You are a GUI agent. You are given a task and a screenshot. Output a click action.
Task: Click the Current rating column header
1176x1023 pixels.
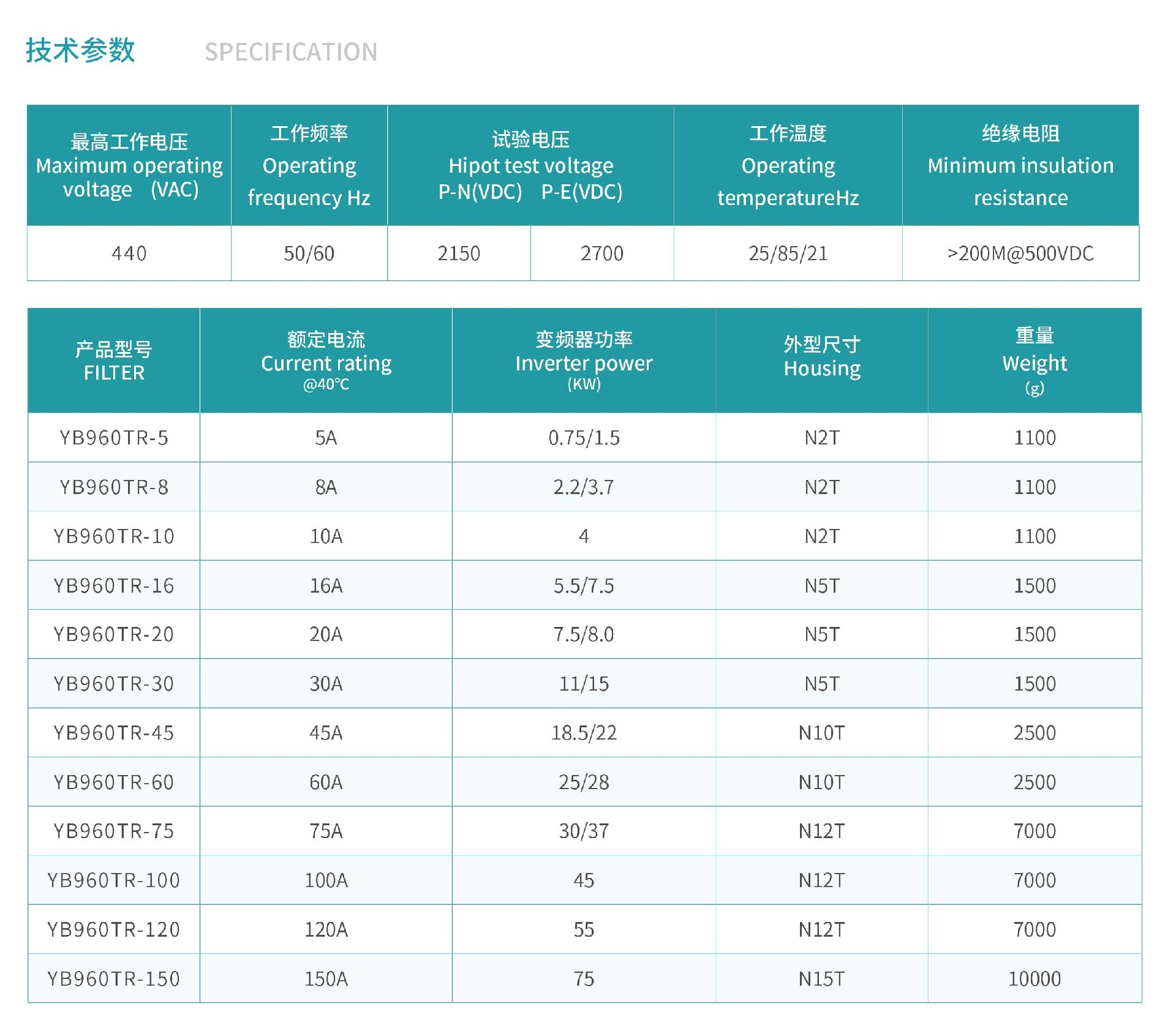click(x=326, y=361)
